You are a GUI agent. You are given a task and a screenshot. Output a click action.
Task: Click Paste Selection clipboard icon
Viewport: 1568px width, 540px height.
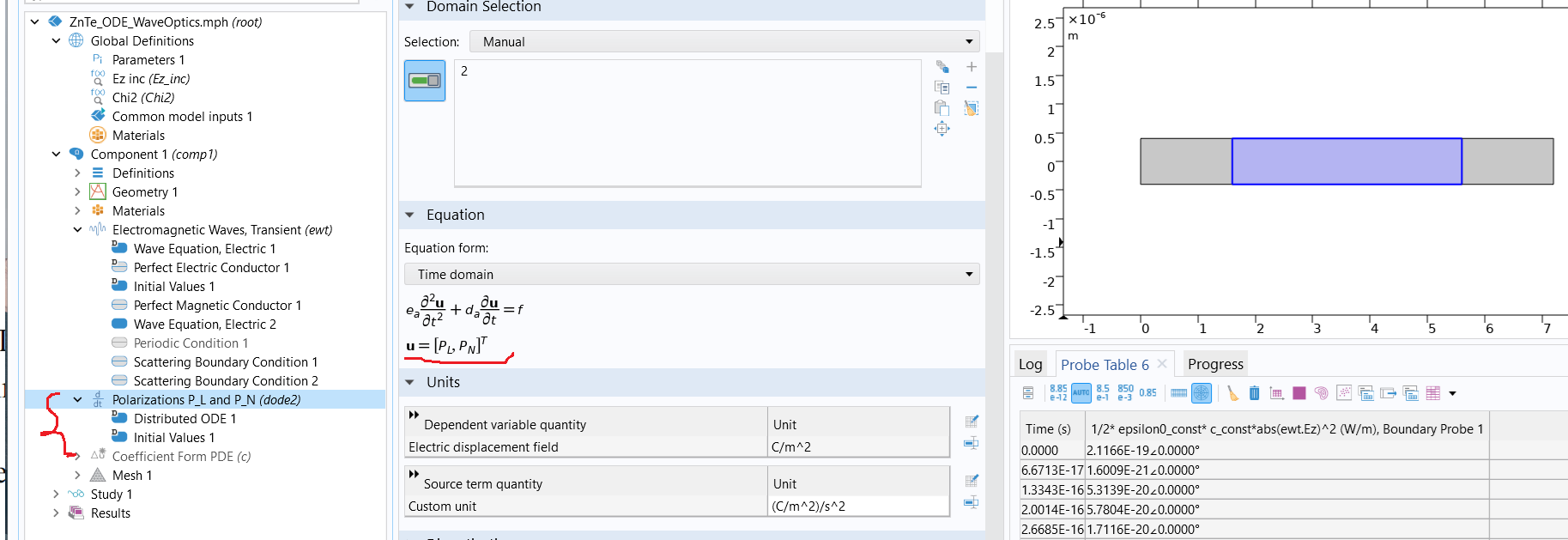[942, 108]
